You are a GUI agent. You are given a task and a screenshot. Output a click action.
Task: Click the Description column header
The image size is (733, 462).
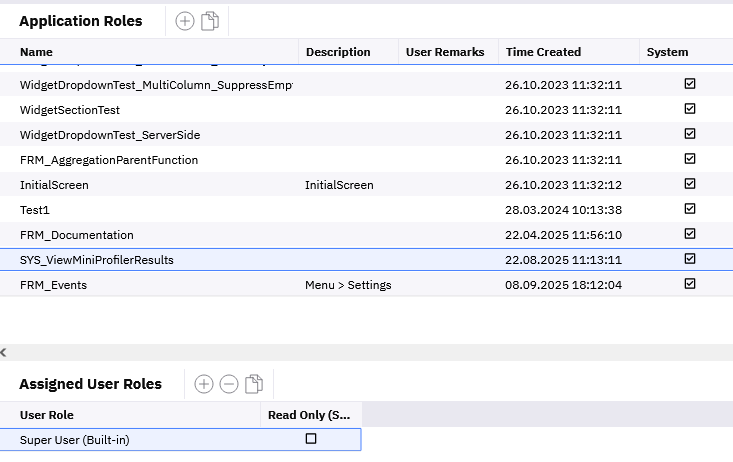coord(338,52)
